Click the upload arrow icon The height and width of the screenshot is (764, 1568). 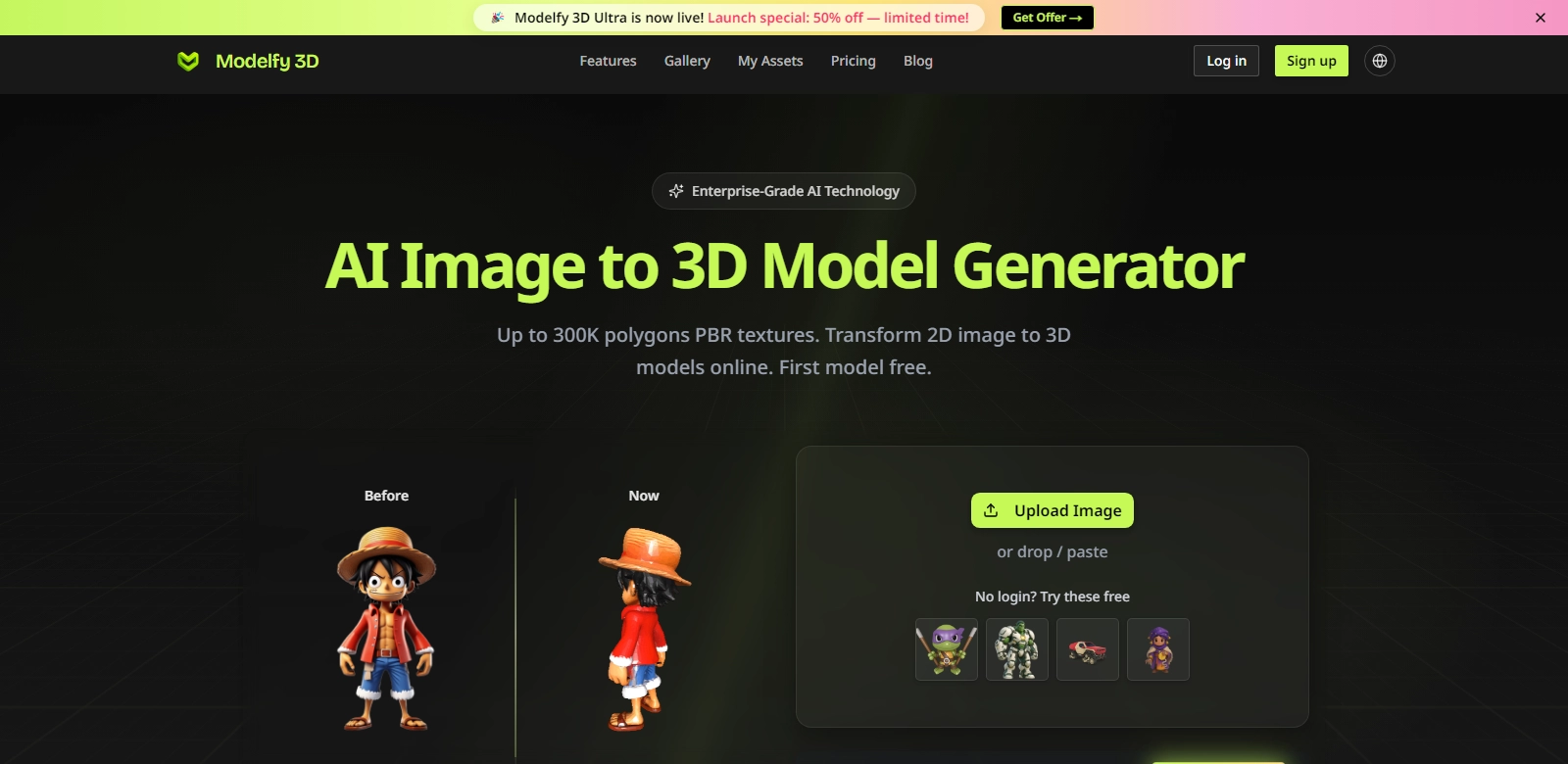pos(991,510)
